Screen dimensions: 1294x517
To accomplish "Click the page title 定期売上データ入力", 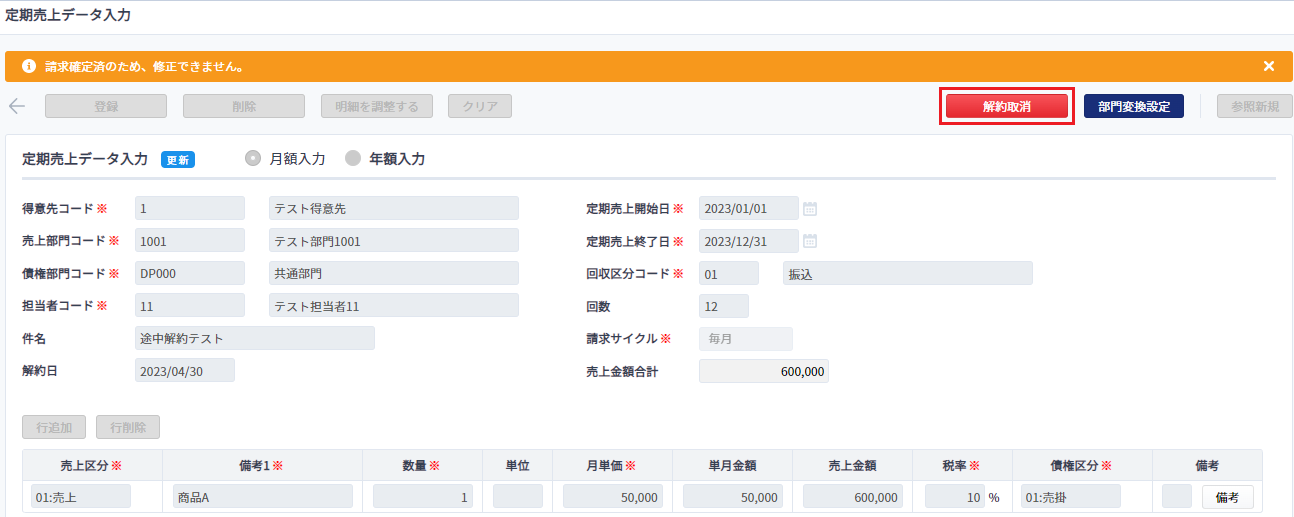I will tap(68, 16).
